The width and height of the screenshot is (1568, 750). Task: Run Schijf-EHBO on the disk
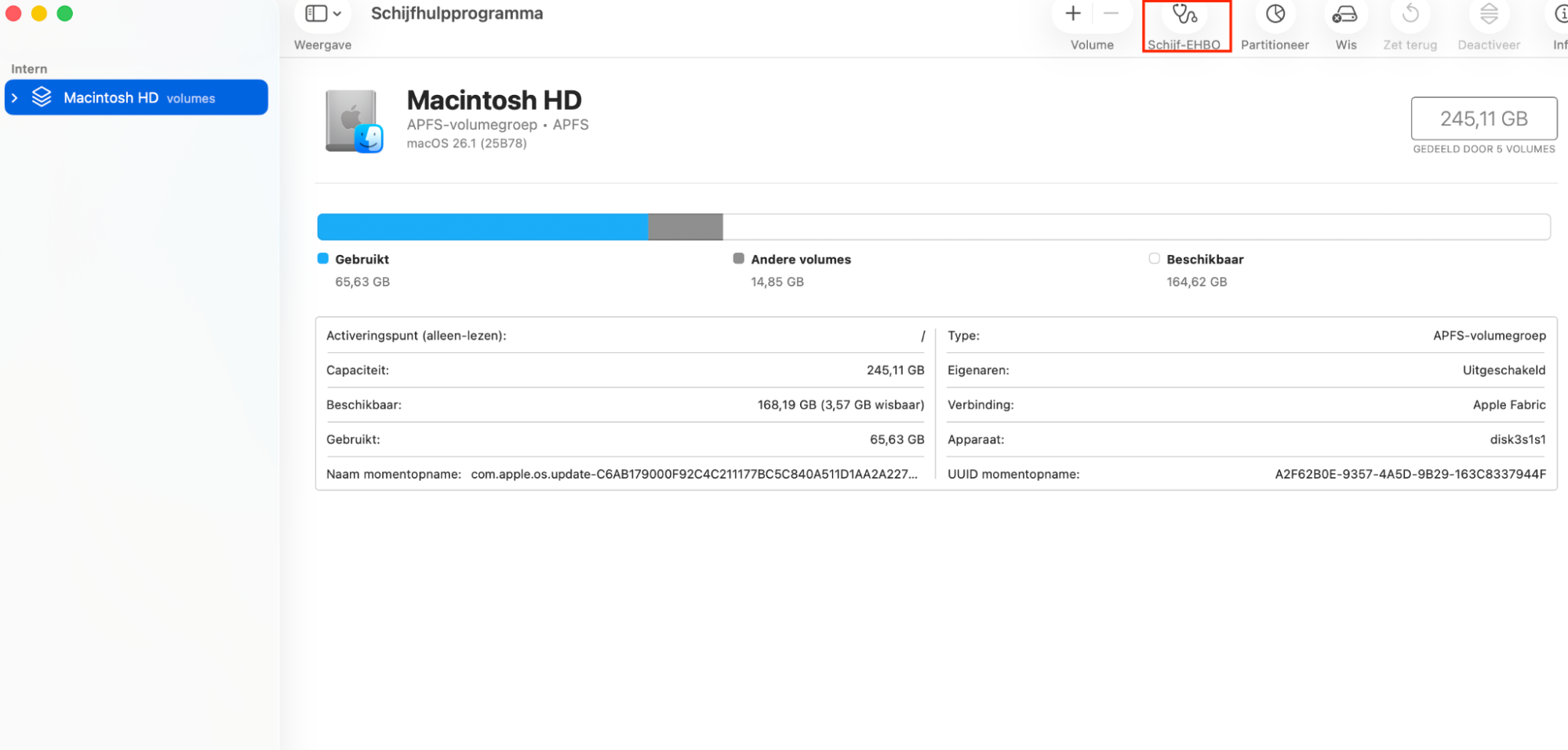[x=1184, y=16]
